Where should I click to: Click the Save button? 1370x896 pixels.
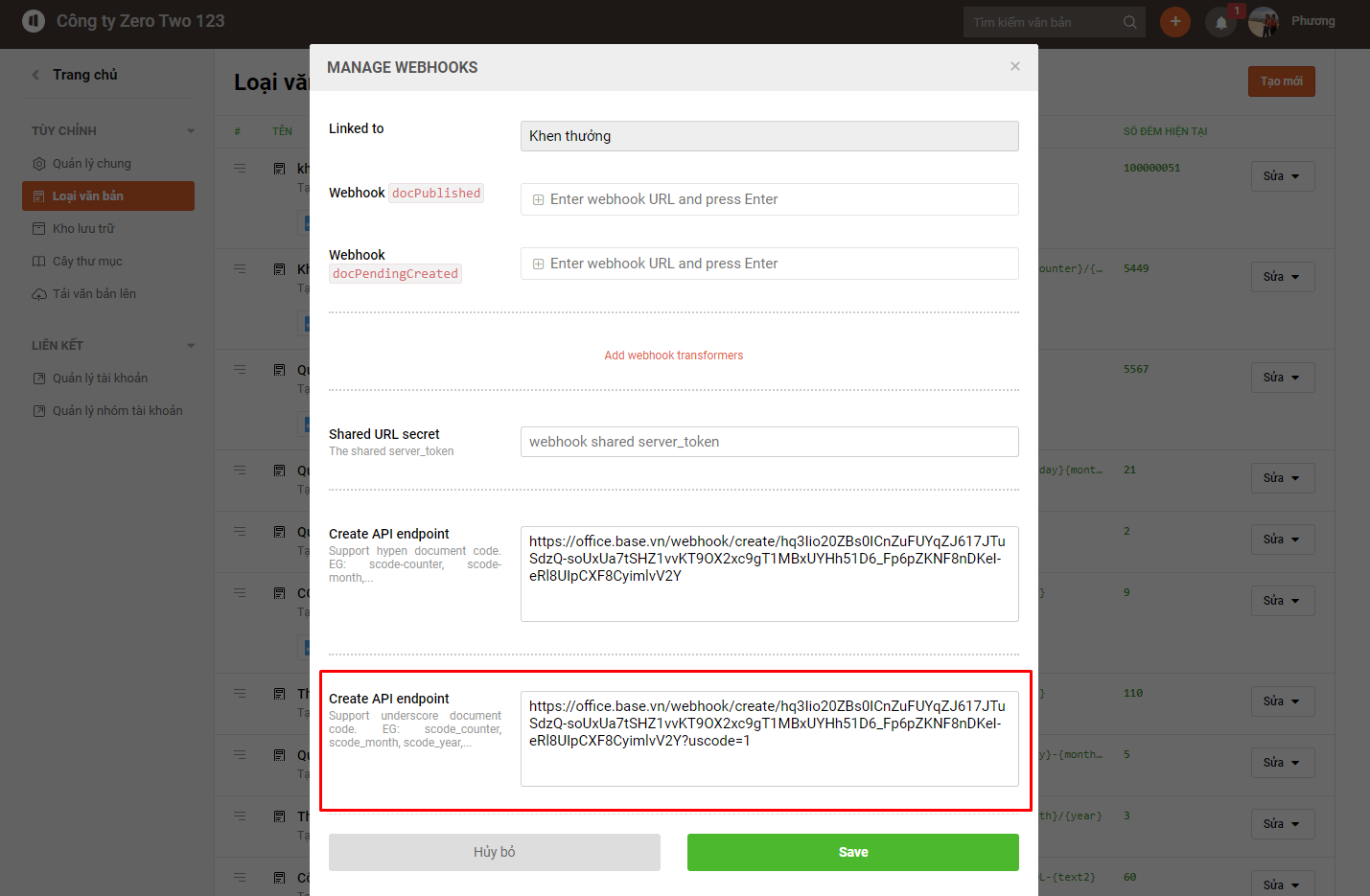click(852, 852)
